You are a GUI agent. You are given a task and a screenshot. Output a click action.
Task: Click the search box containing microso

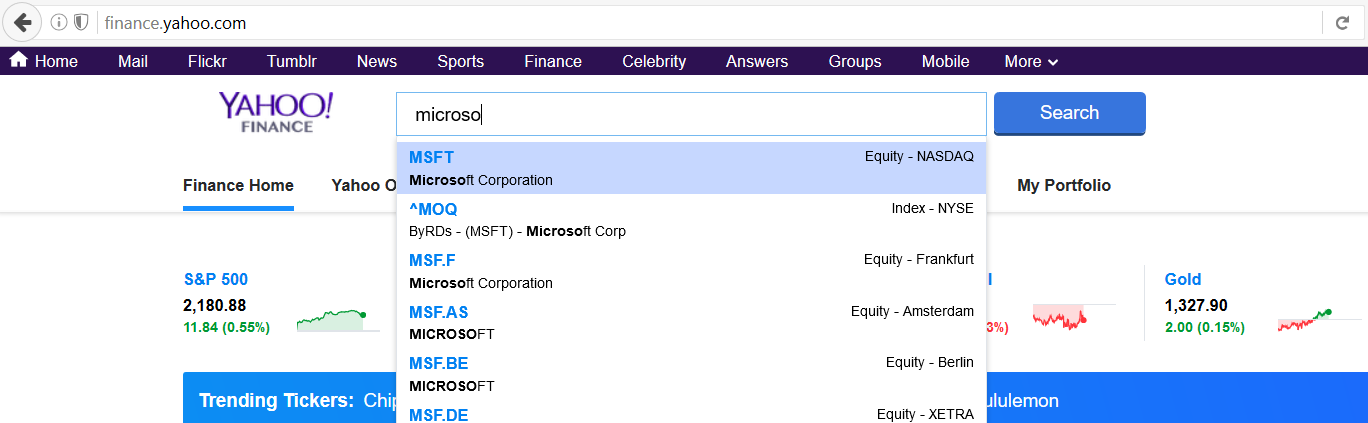[690, 114]
